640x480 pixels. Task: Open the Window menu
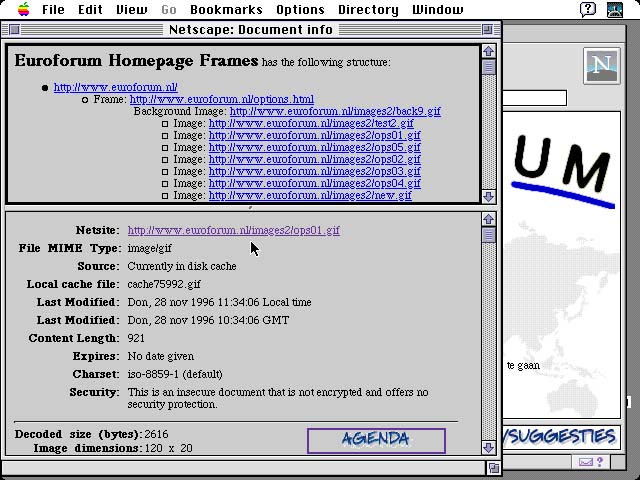click(x=438, y=9)
